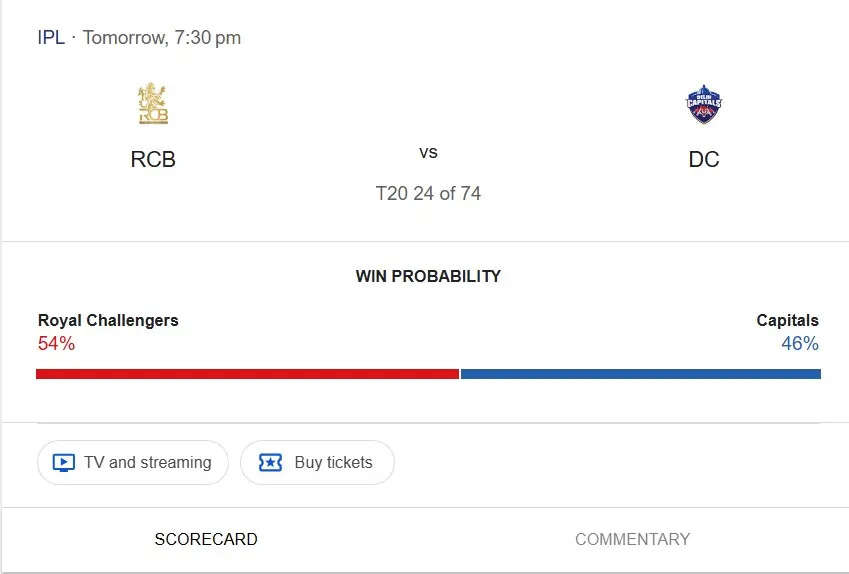Click the red Royal Challengers probability bar
Viewport: 849px width, 574px height.
pos(247,374)
